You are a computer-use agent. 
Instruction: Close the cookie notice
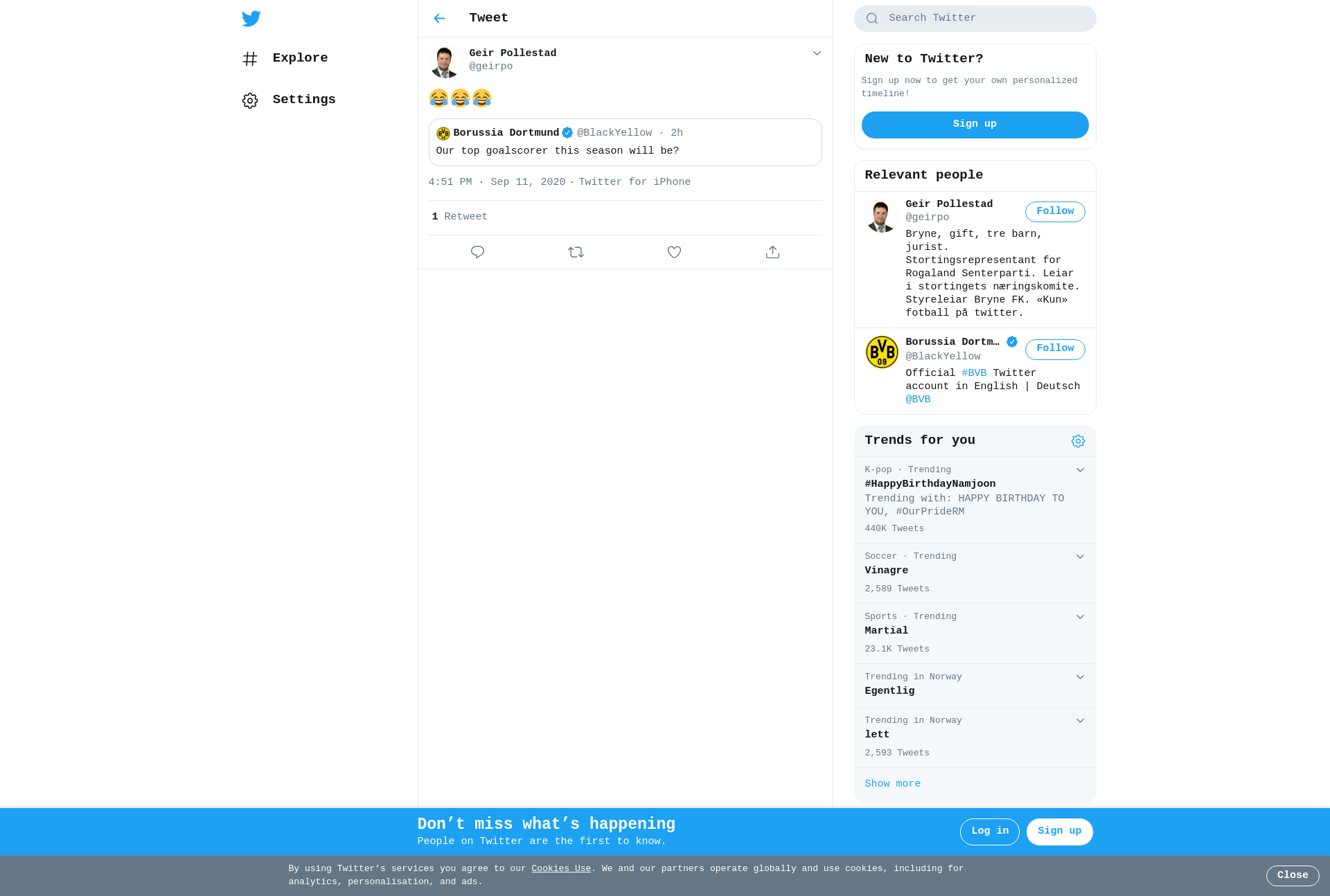click(x=1293, y=876)
